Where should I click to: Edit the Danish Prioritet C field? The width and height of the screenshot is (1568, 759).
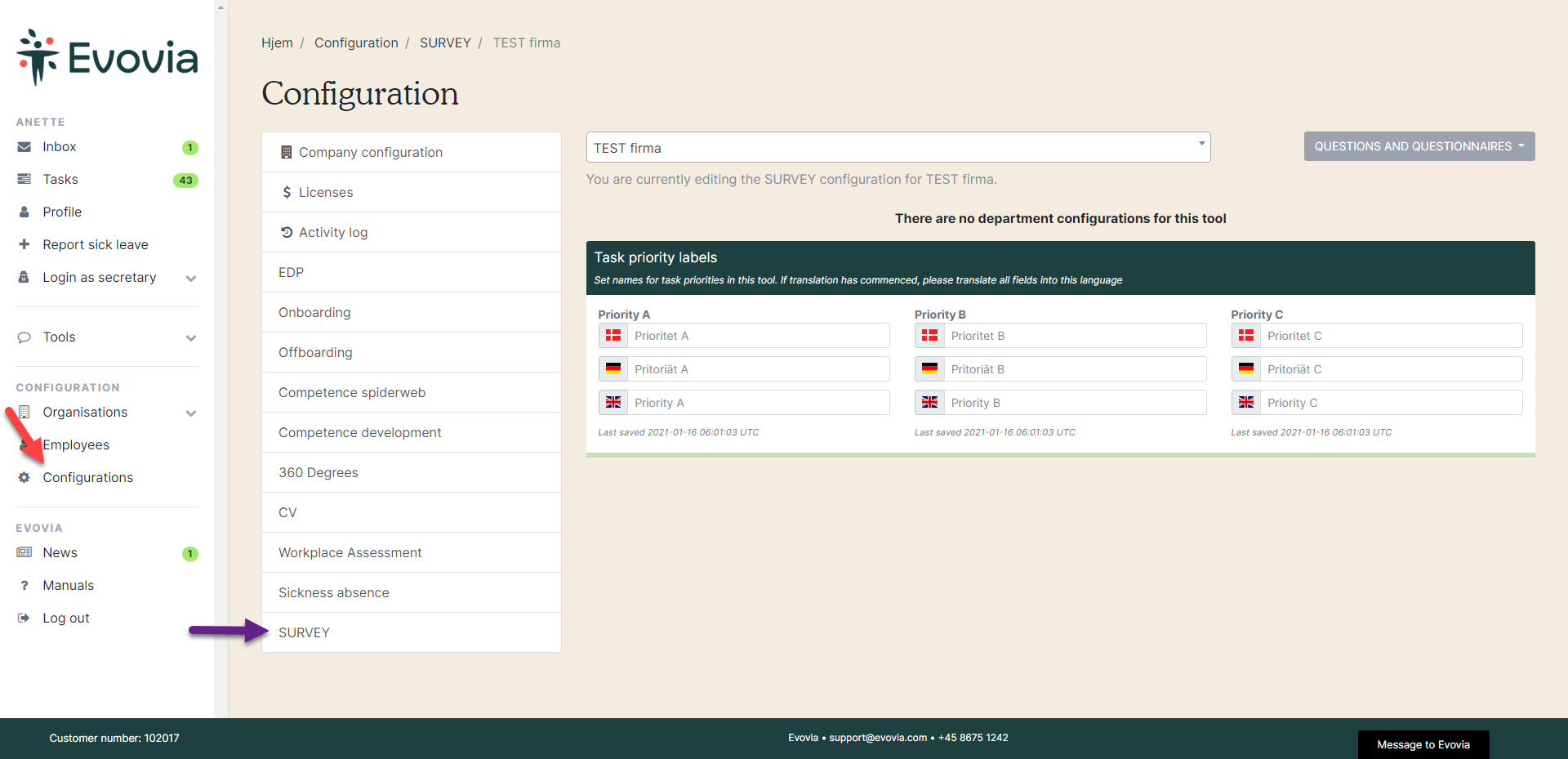[1392, 336]
